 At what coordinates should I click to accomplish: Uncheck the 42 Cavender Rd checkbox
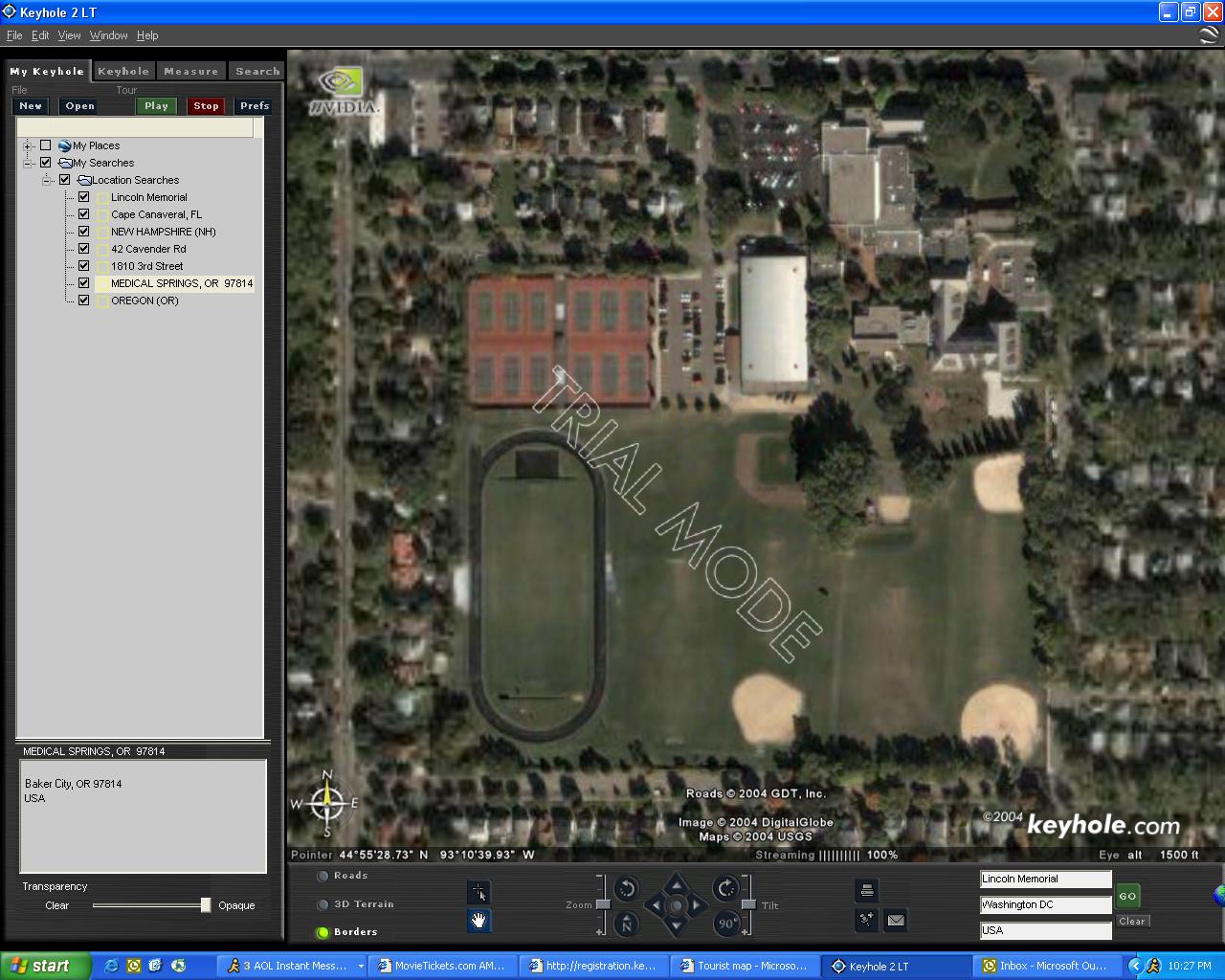tap(83, 249)
